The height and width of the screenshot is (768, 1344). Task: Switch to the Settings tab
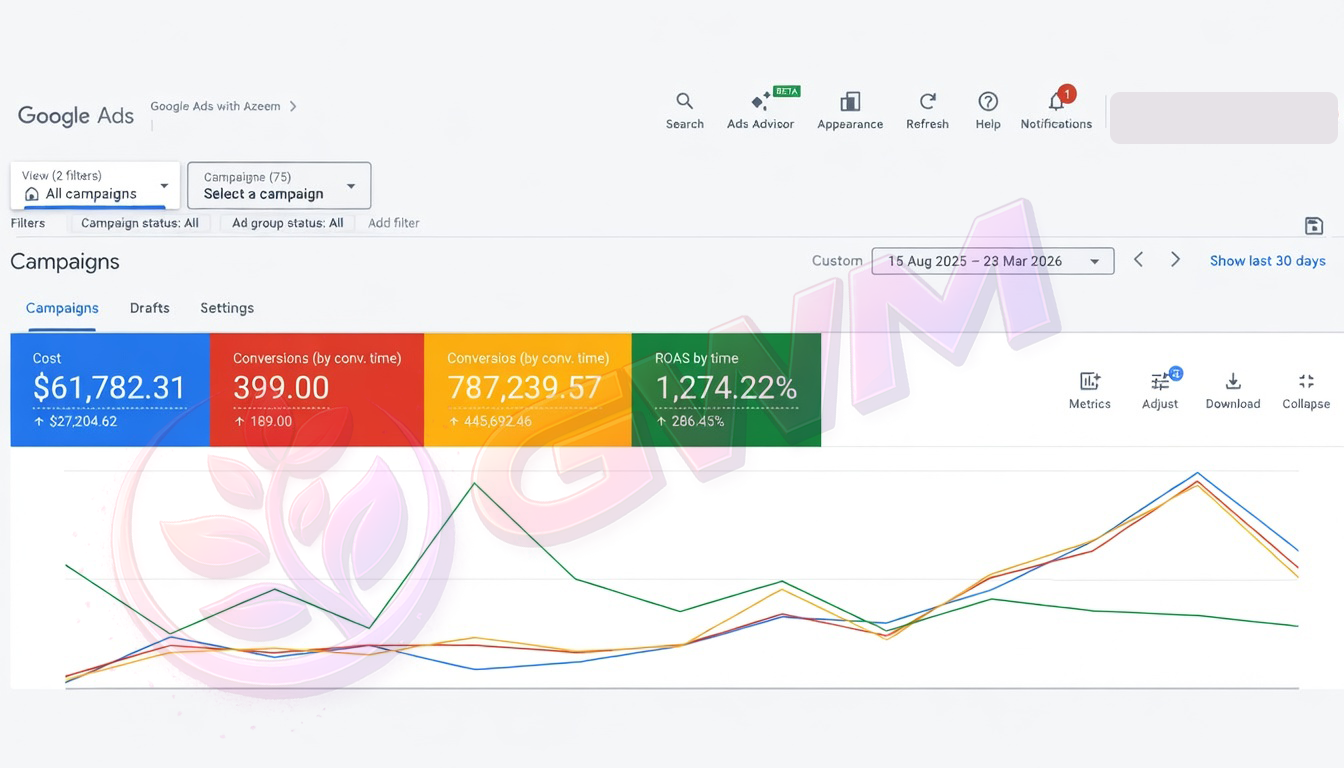pyautogui.click(x=227, y=308)
